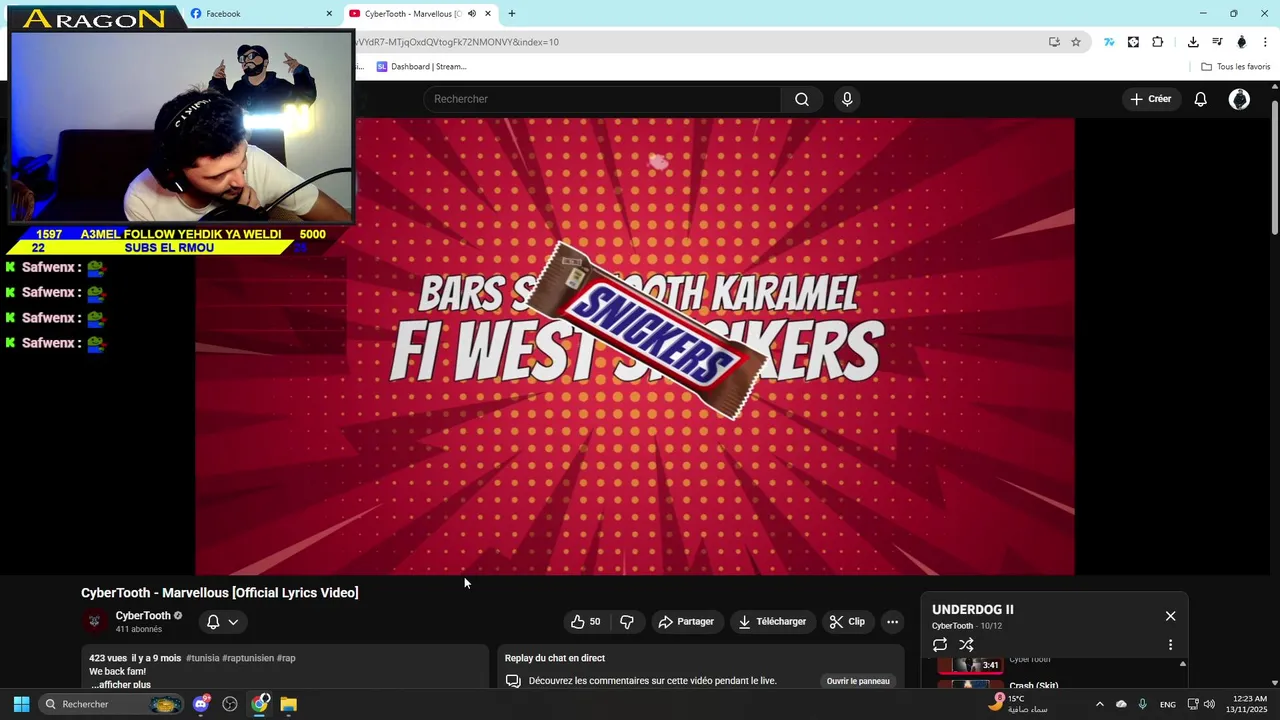Click the Télécharger button
1280x720 pixels.
click(x=772, y=622)
